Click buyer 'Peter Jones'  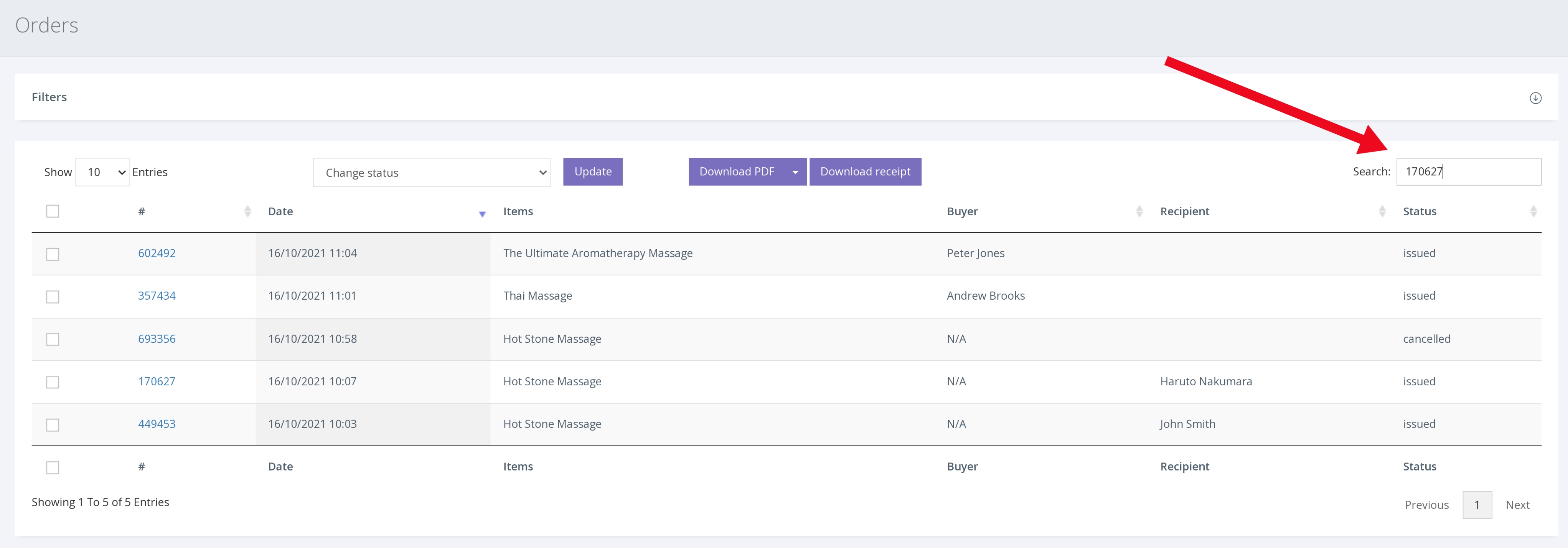pos(975,253)
